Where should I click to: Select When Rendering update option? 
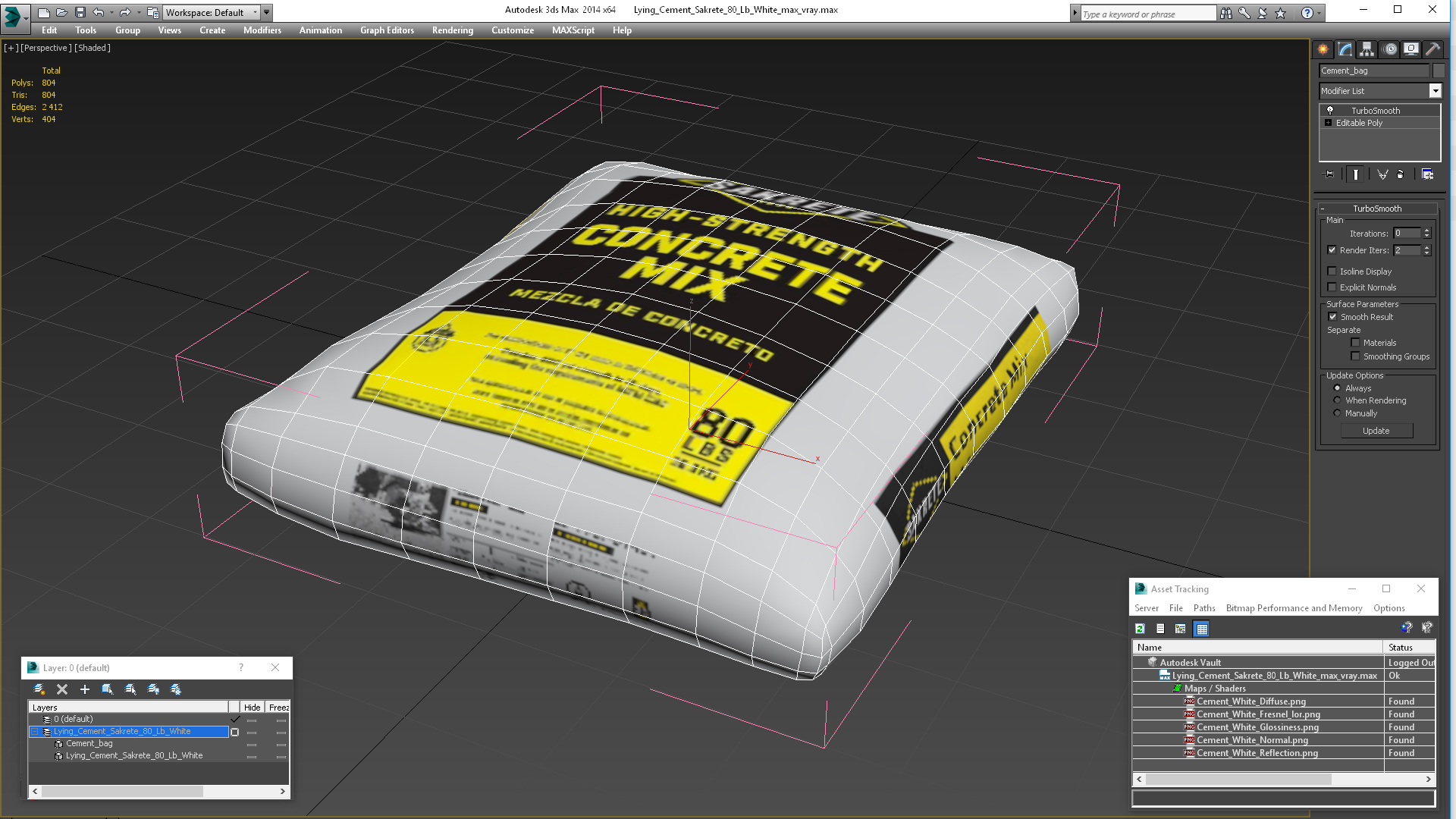click(1337, 400)
